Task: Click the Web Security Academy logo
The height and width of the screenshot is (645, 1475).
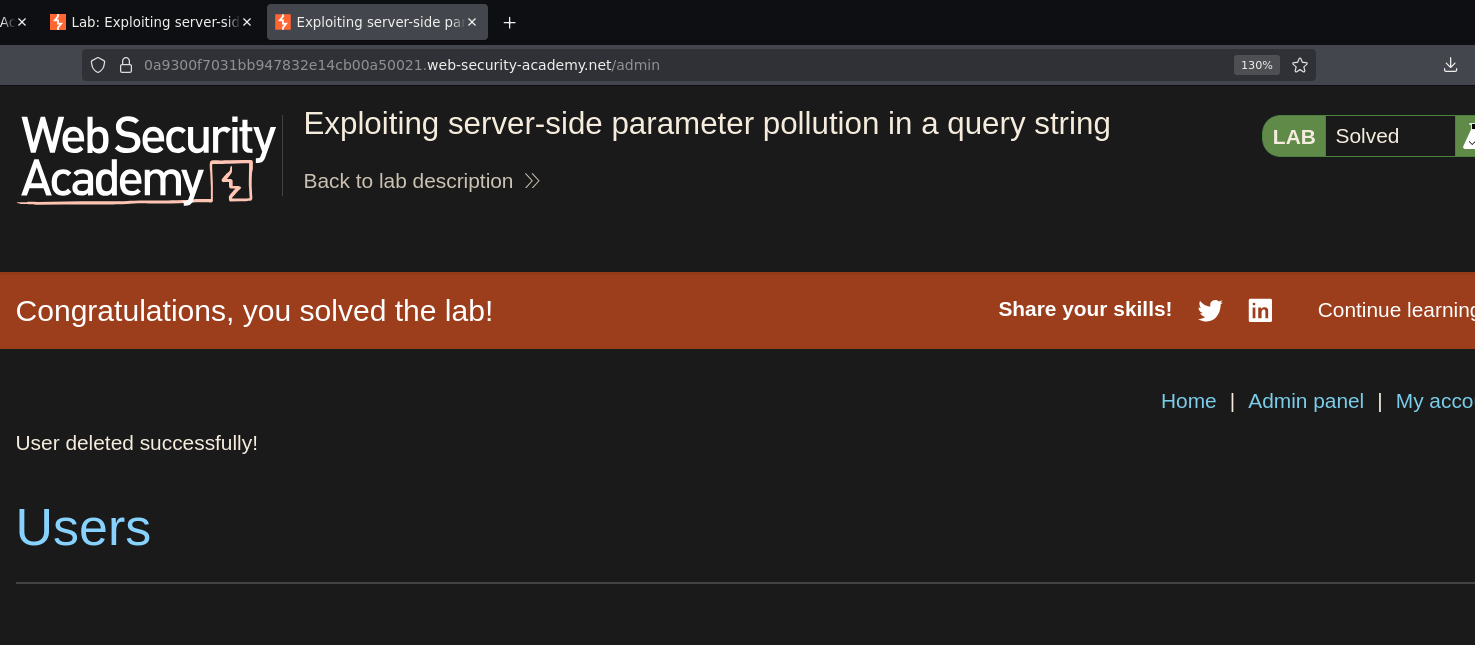Action: pyautogui.click(x=146, y=160)
